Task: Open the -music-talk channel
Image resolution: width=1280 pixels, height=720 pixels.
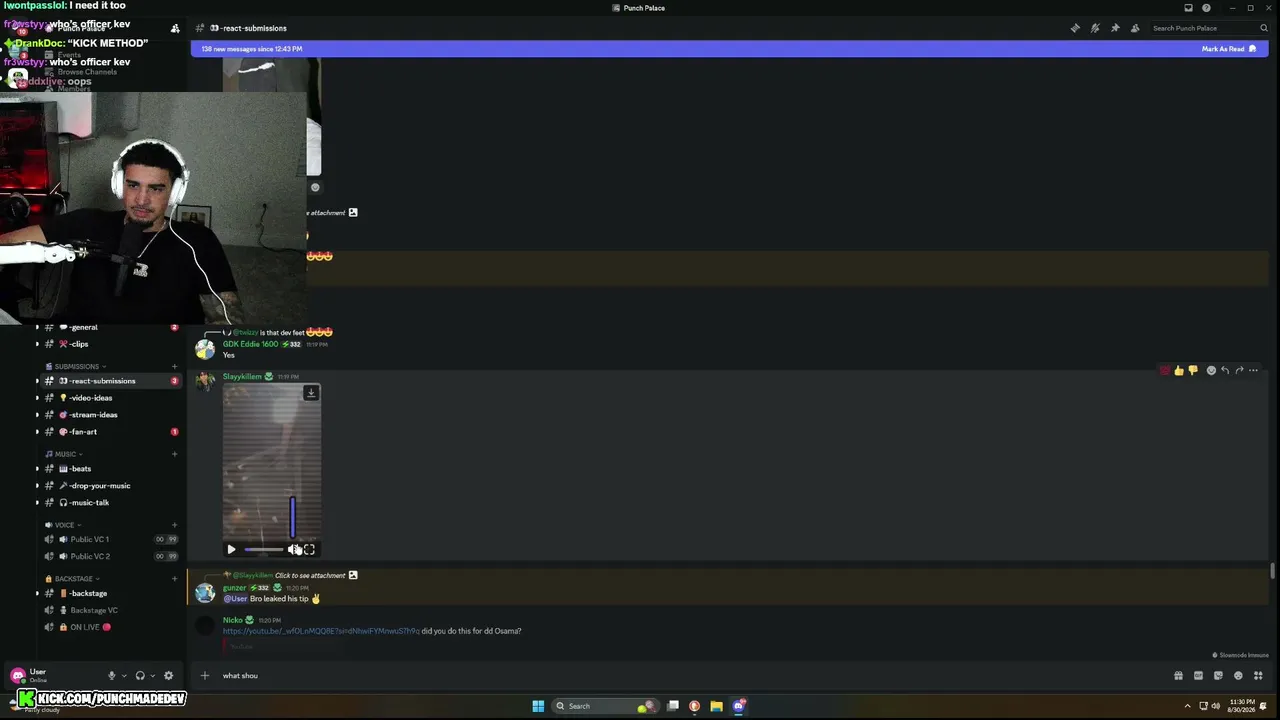Action: [x=110, y=503]
